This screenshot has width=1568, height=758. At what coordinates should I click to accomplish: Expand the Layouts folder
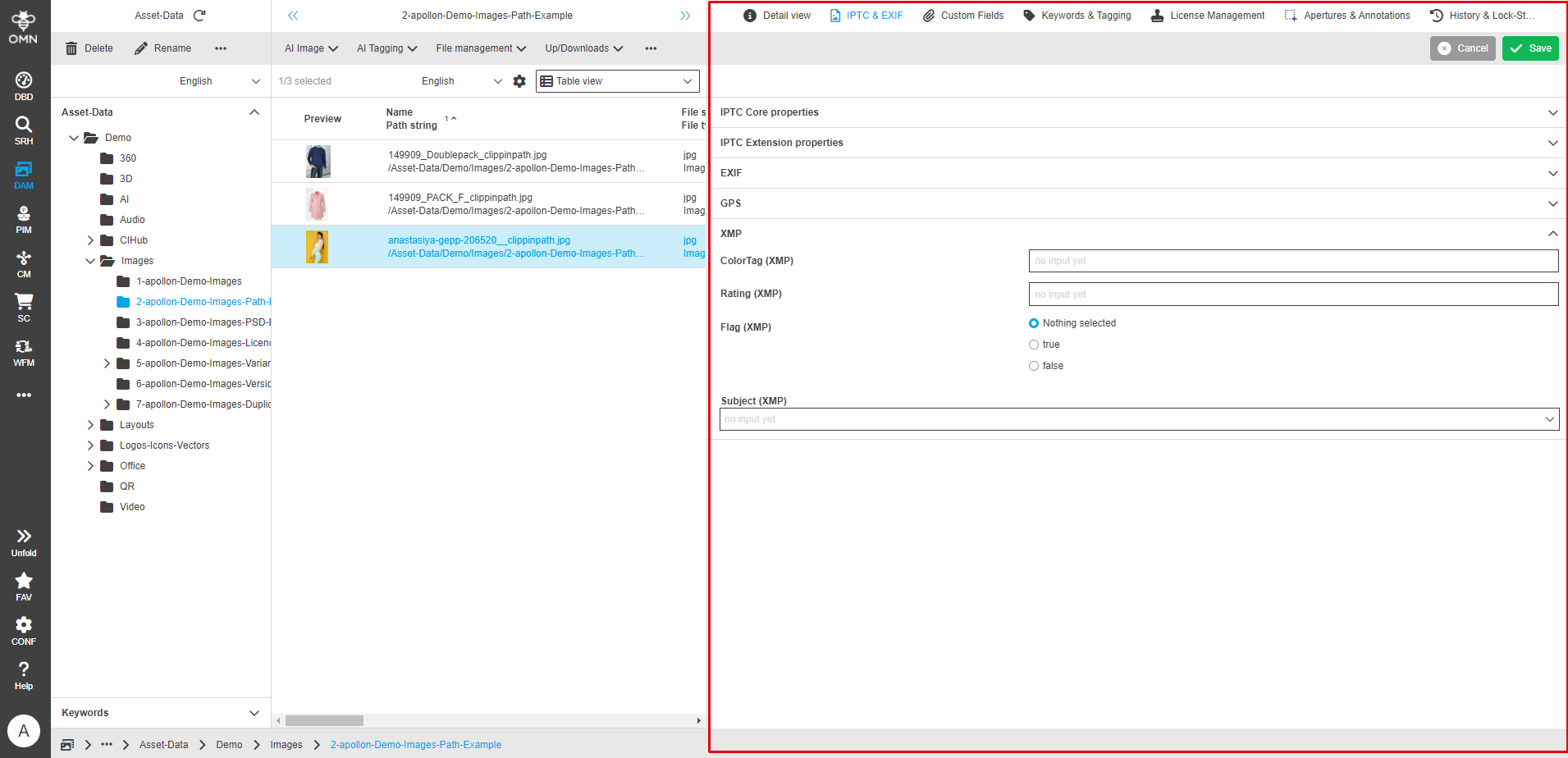coord(90,425)
